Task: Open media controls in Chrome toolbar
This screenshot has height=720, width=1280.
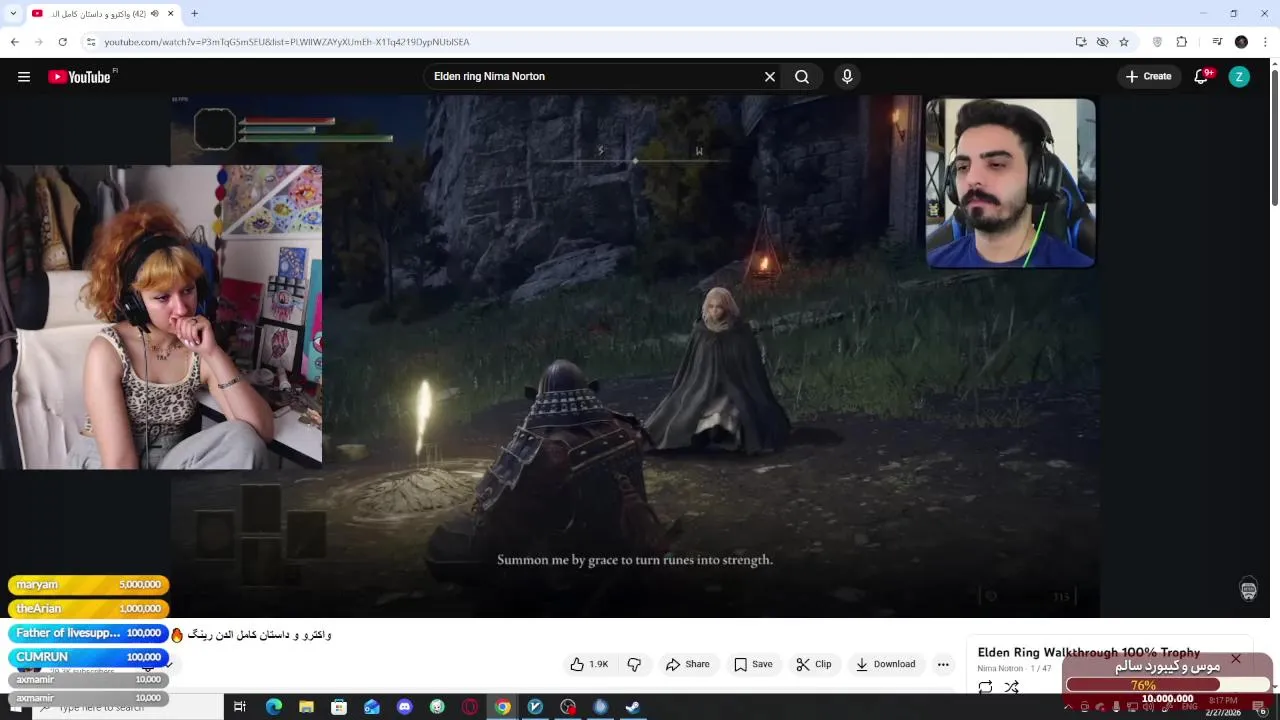Action: click(1217, 42)
